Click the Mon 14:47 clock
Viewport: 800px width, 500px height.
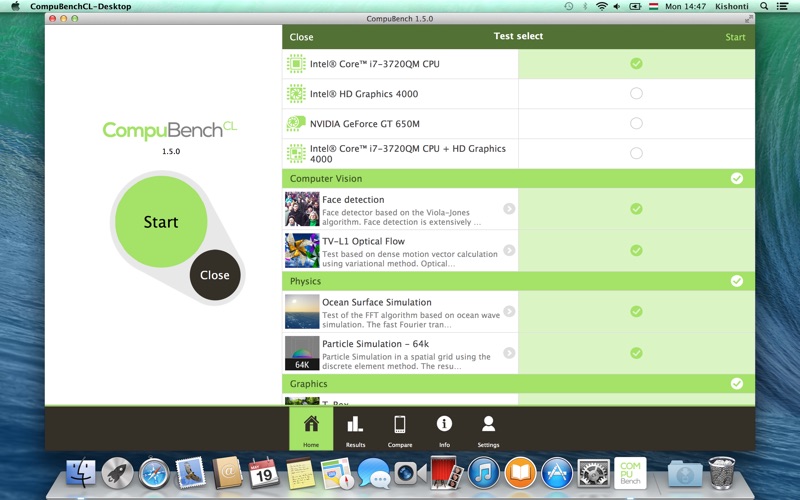click(685, 6)
